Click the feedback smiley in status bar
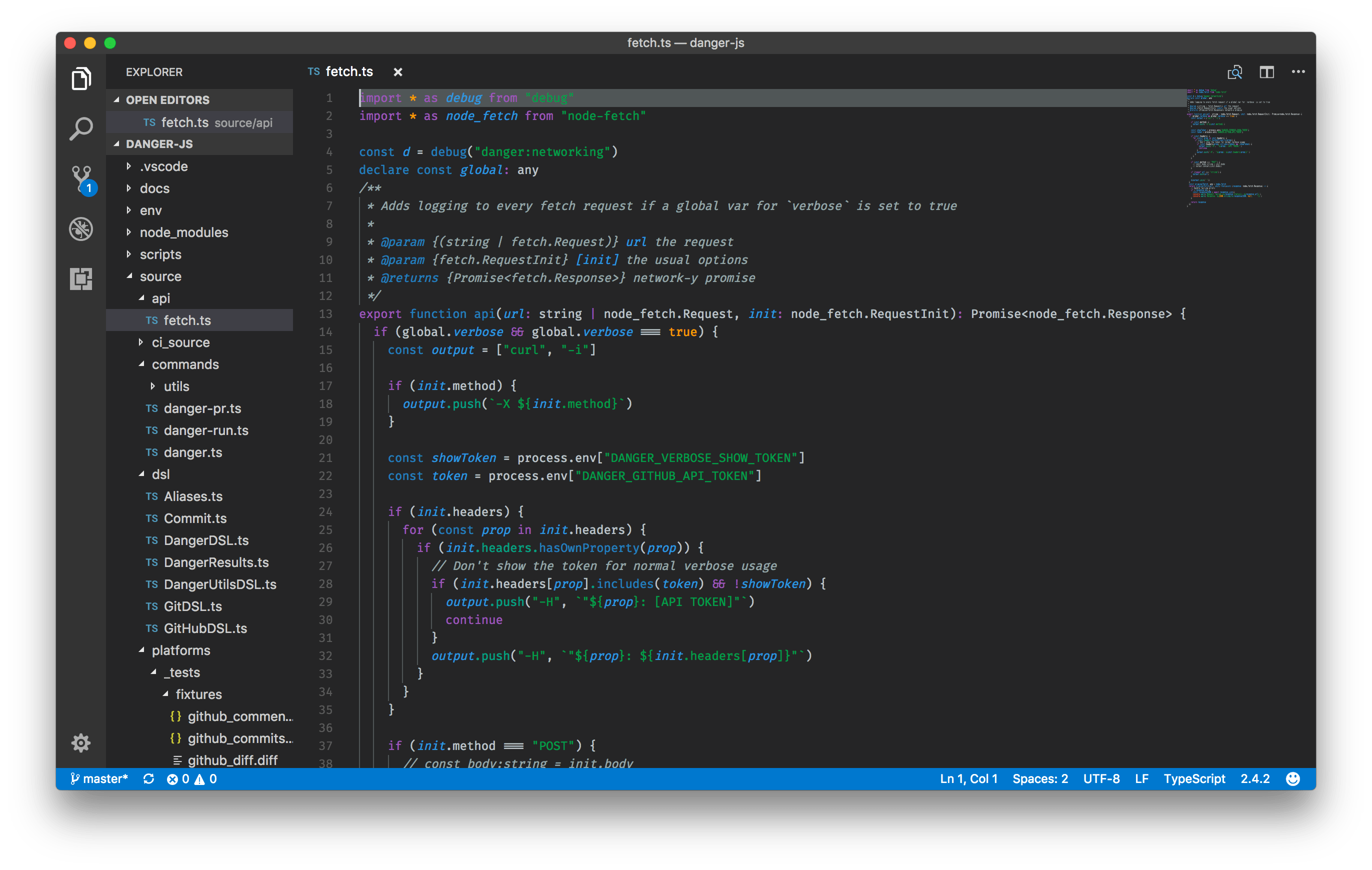 (1293, 778)
